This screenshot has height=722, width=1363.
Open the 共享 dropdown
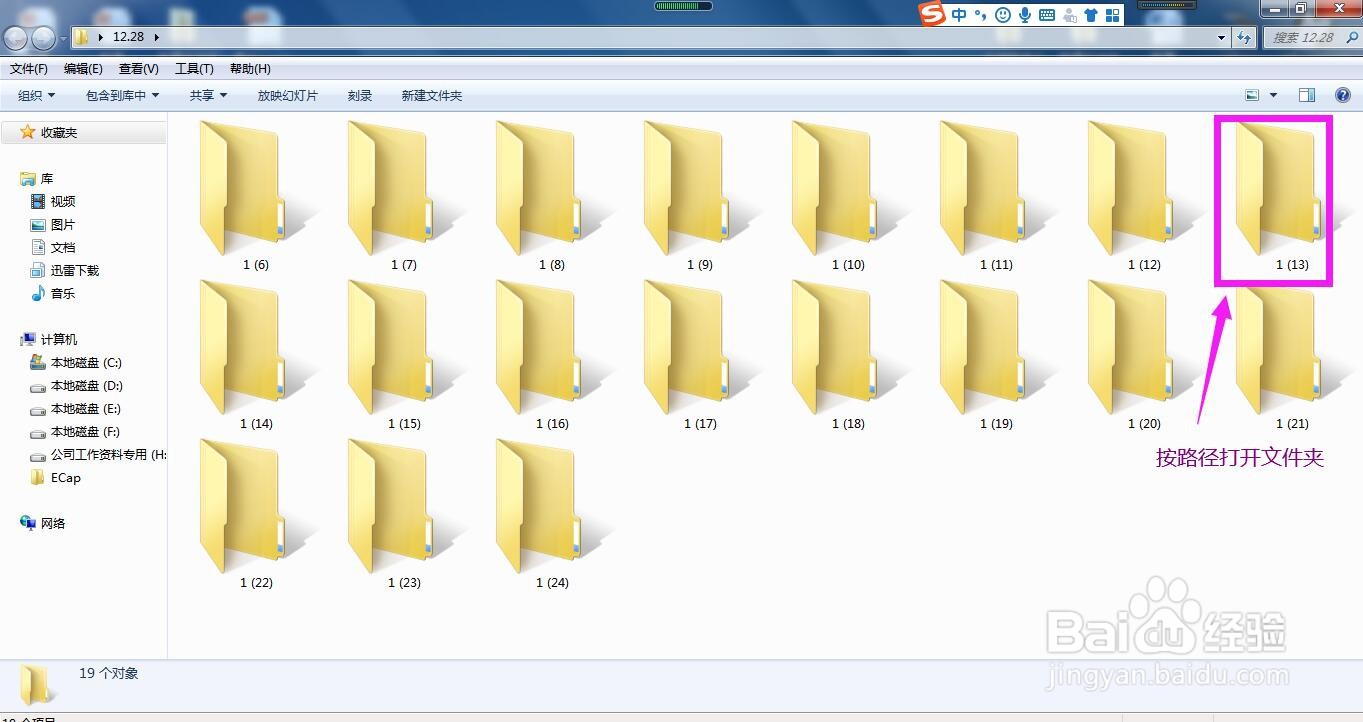(208, 96)
